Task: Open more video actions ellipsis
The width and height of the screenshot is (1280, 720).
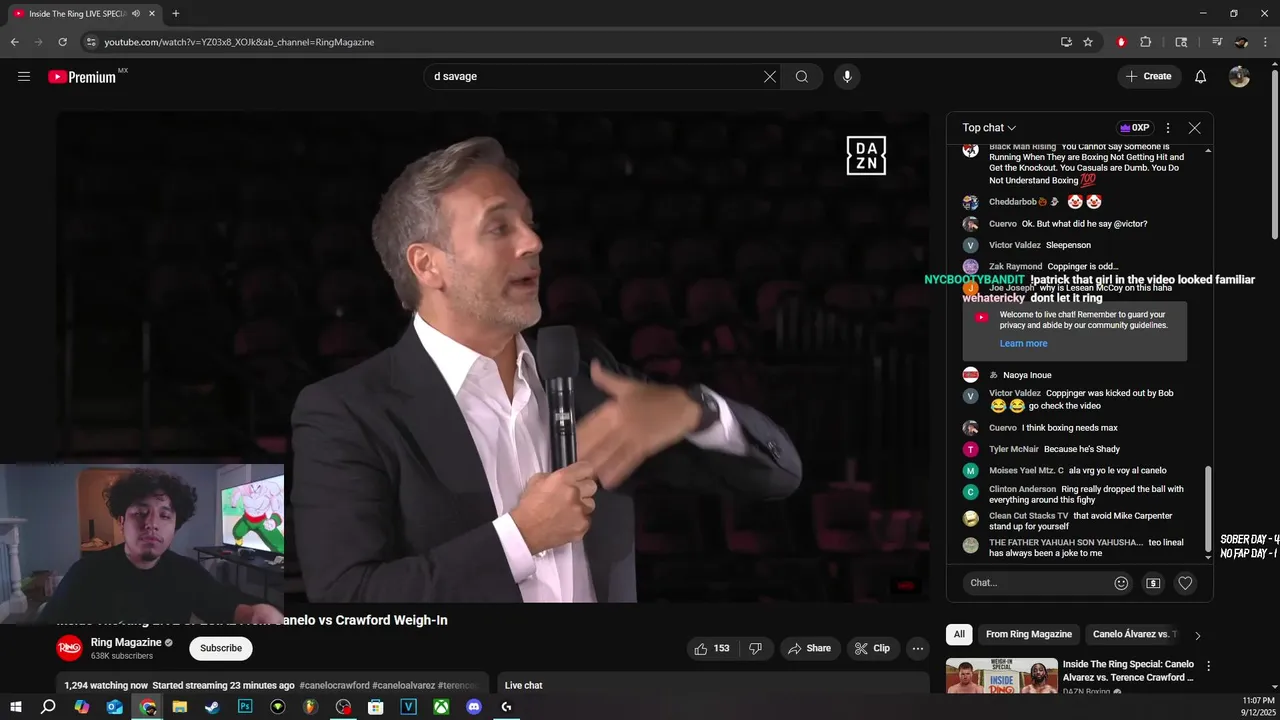Action: pos(918,648)
